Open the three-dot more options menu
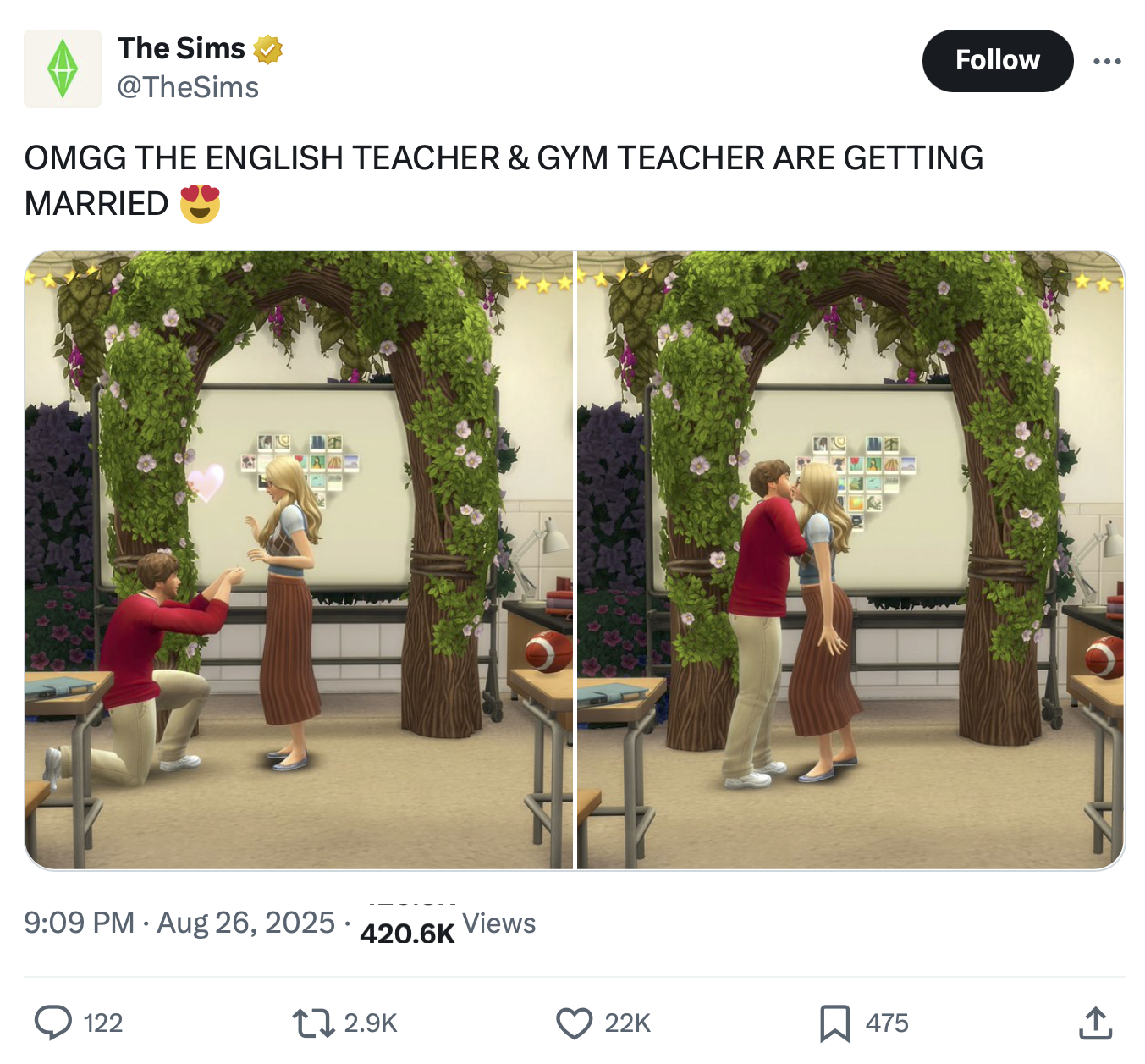 point(1107,61)
